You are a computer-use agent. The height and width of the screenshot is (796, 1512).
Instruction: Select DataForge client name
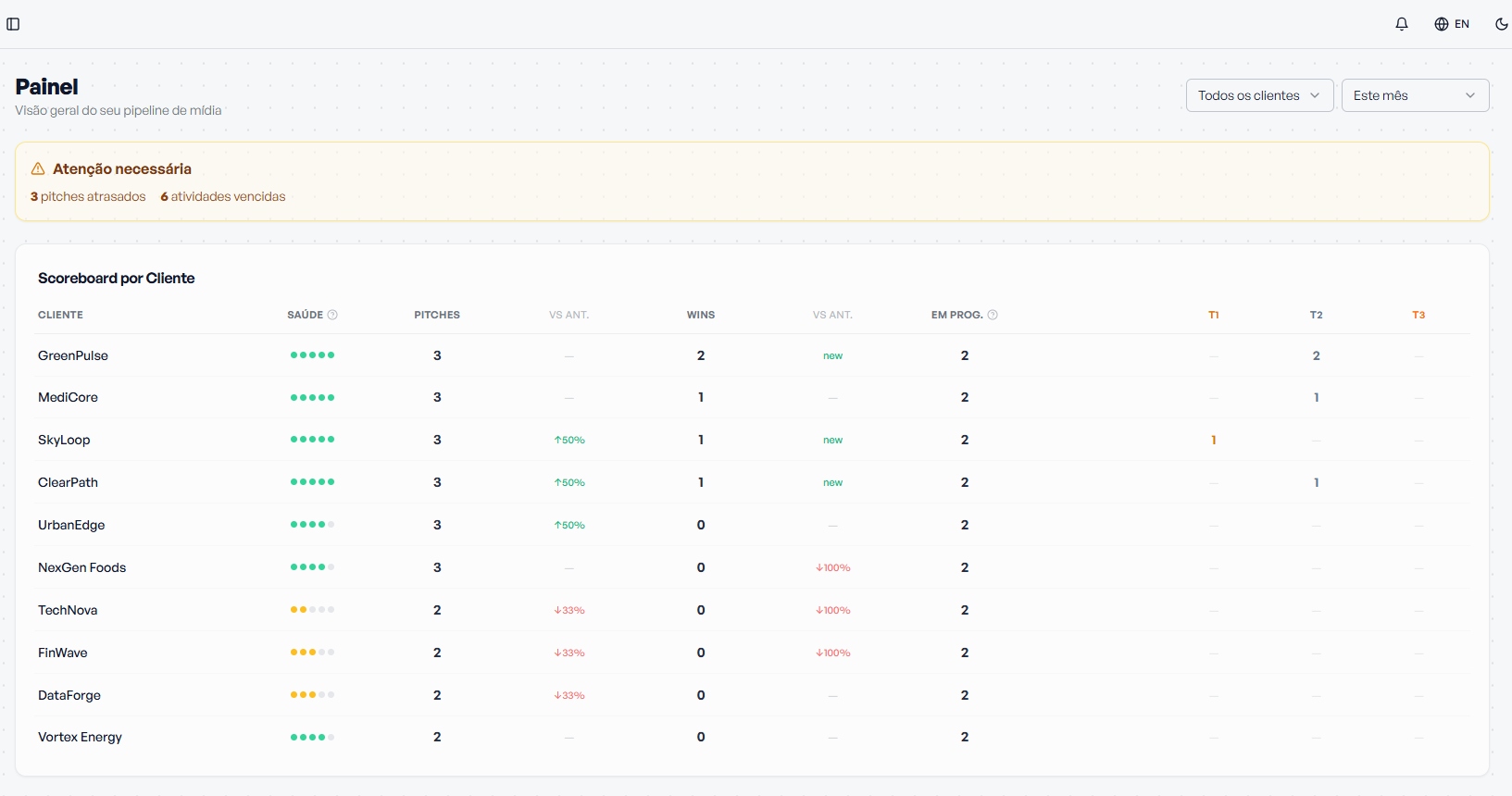pos(69,695)
